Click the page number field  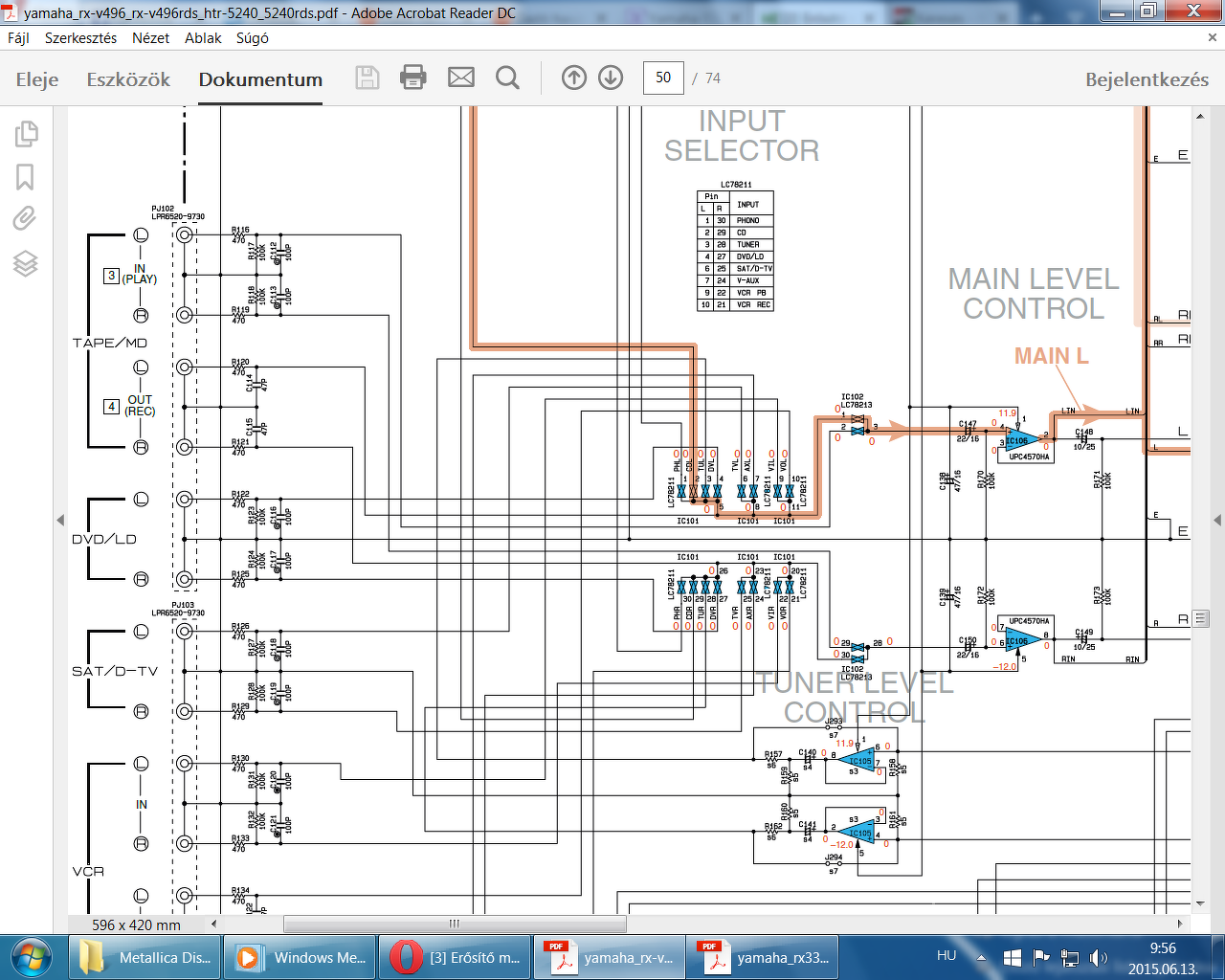[663, 78]
